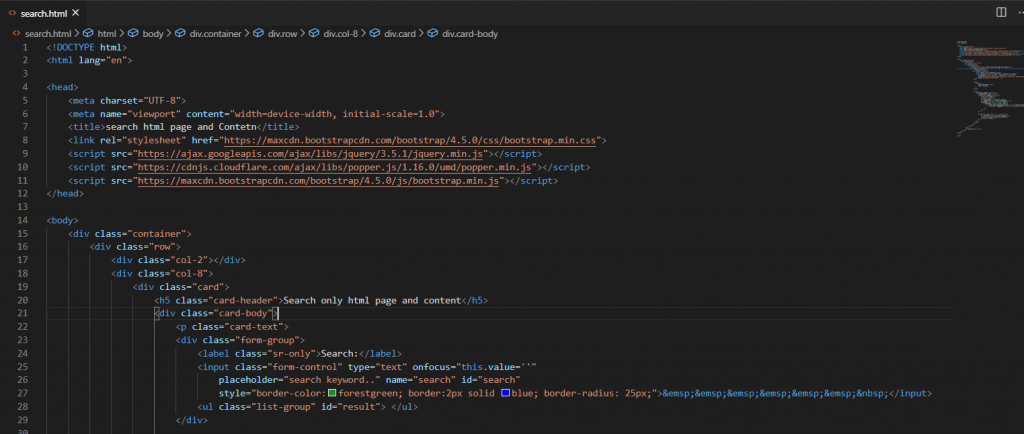Select body element in breadcrumb
This screenshot has height=434, width=1024.
coord(153,33)
